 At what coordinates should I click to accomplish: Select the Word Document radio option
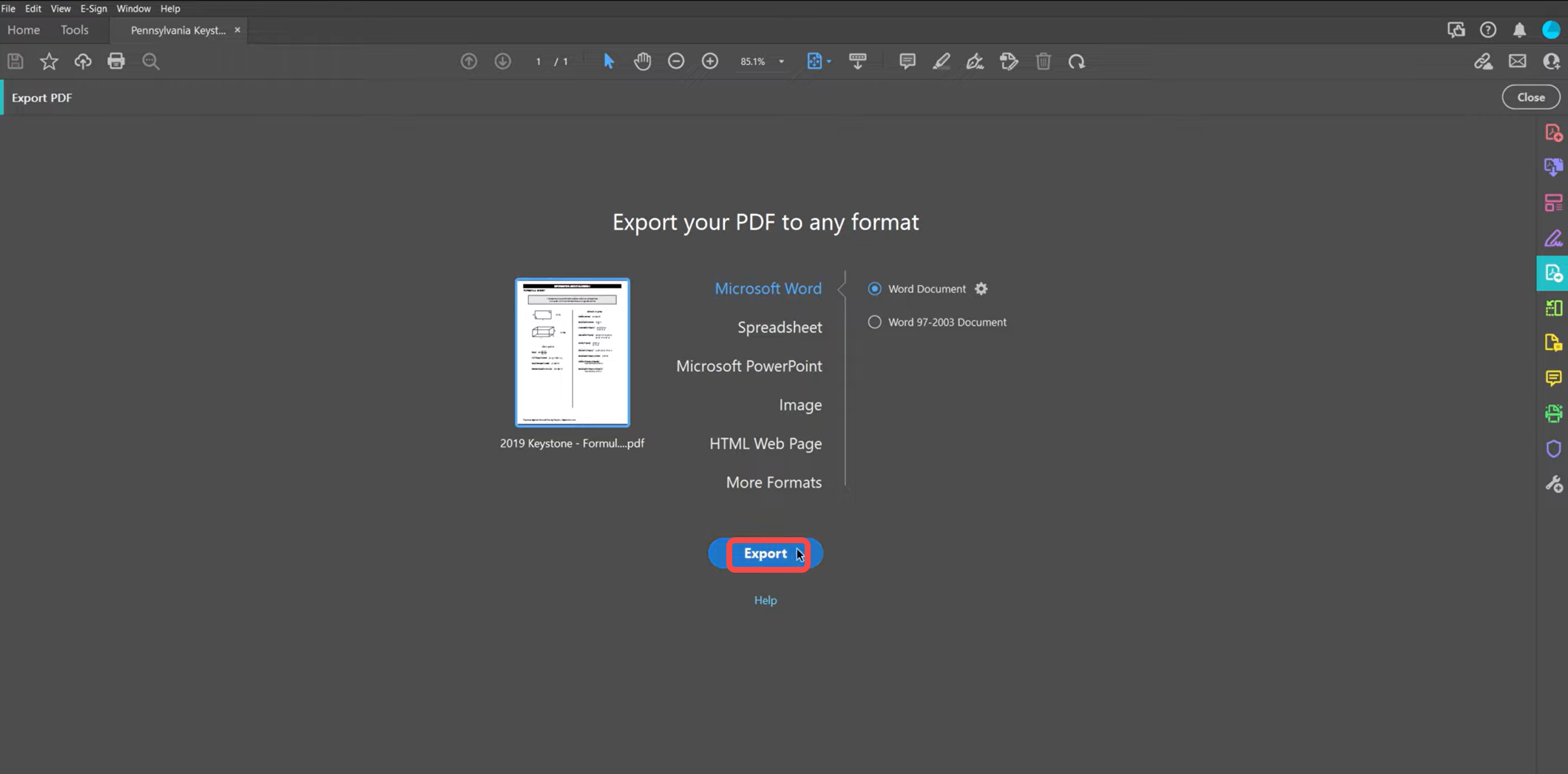pyautogui.click(x=874, y=289)
